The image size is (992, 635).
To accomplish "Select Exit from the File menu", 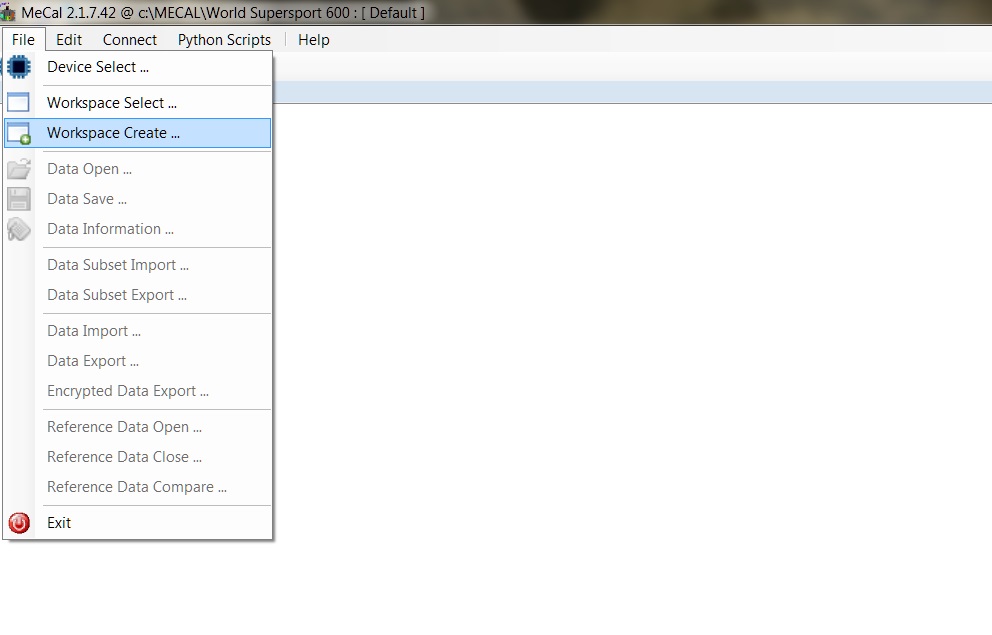I will [x=138, y=523].
